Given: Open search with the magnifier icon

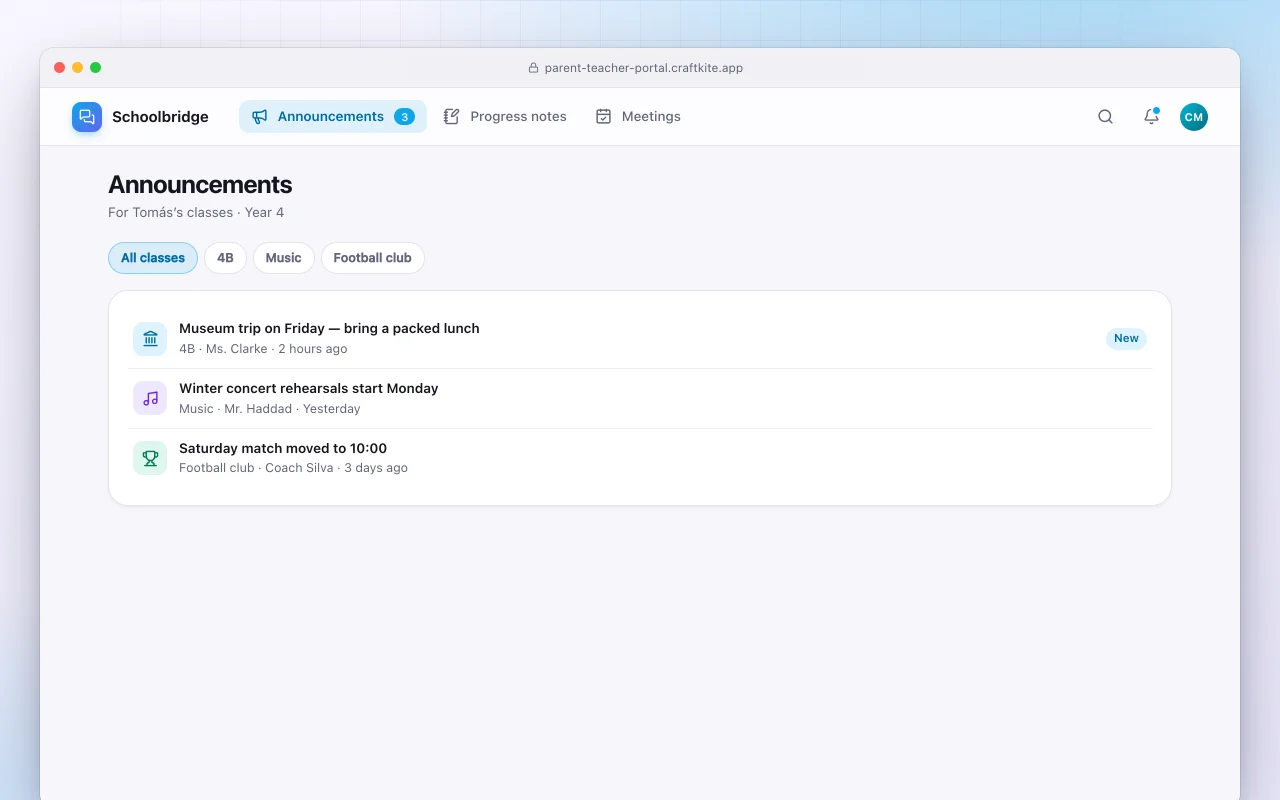Looking at the screenshot, I should [x=1105, y=117].
